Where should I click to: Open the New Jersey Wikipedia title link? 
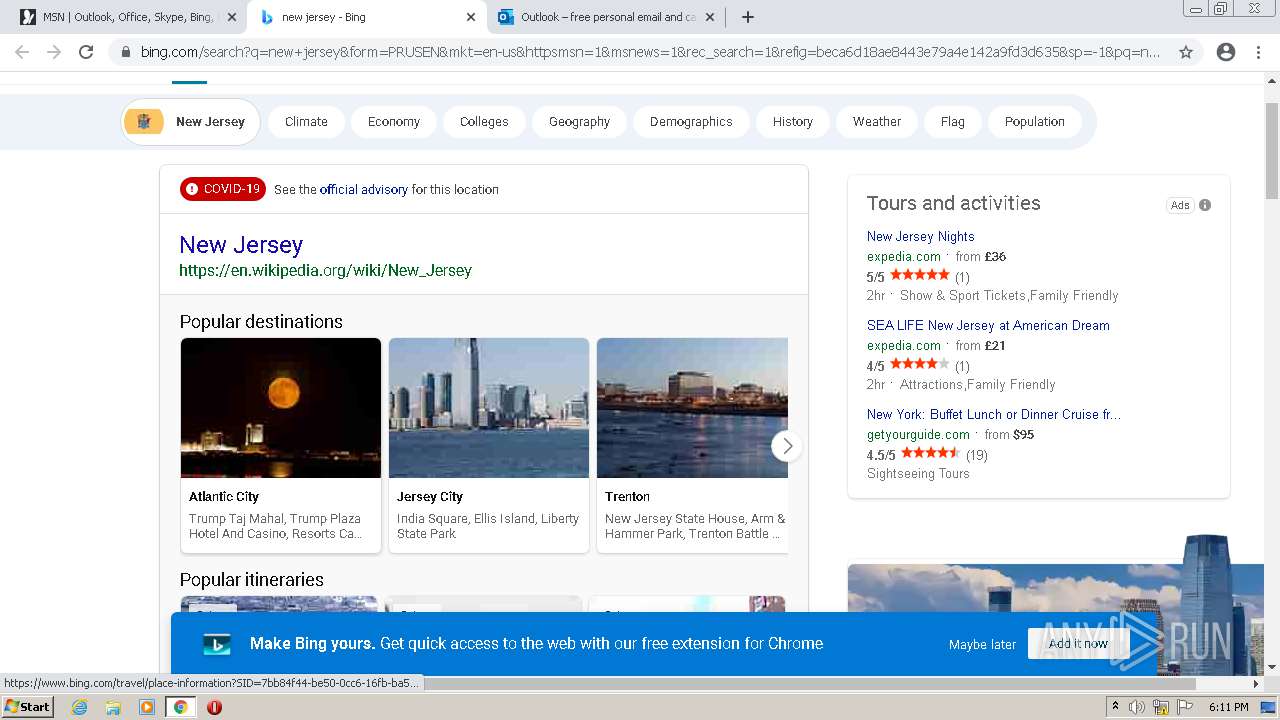(x=241, y=245)
